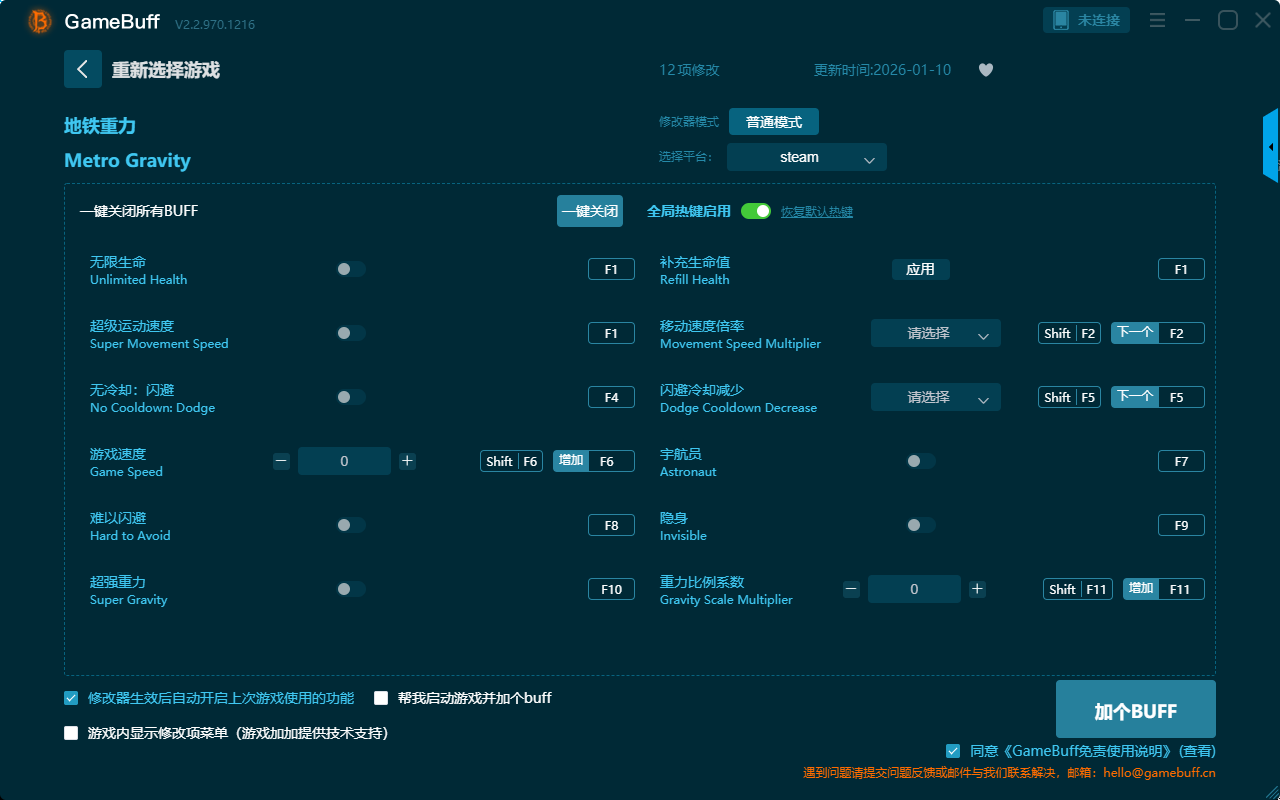Open Movement Speed Multiplier dropdown
The width and height of the screenshot is (1280, 800).
(935, 333)
